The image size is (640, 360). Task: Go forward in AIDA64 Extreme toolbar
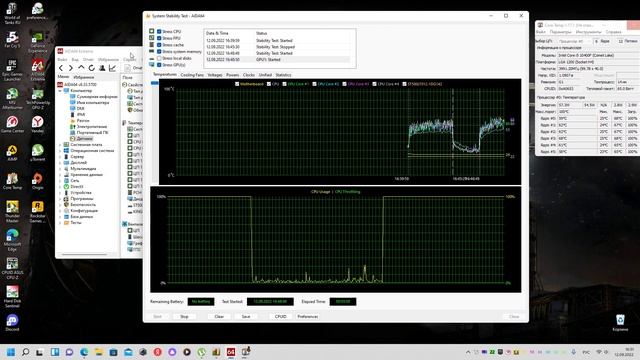coord(71,68)
